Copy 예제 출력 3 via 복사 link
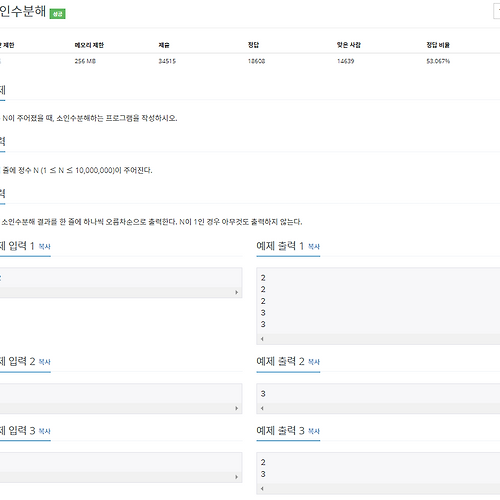Image resolution: width=500 pixels, height=500 pixels. pyautogui.click(x=314, y=431)
